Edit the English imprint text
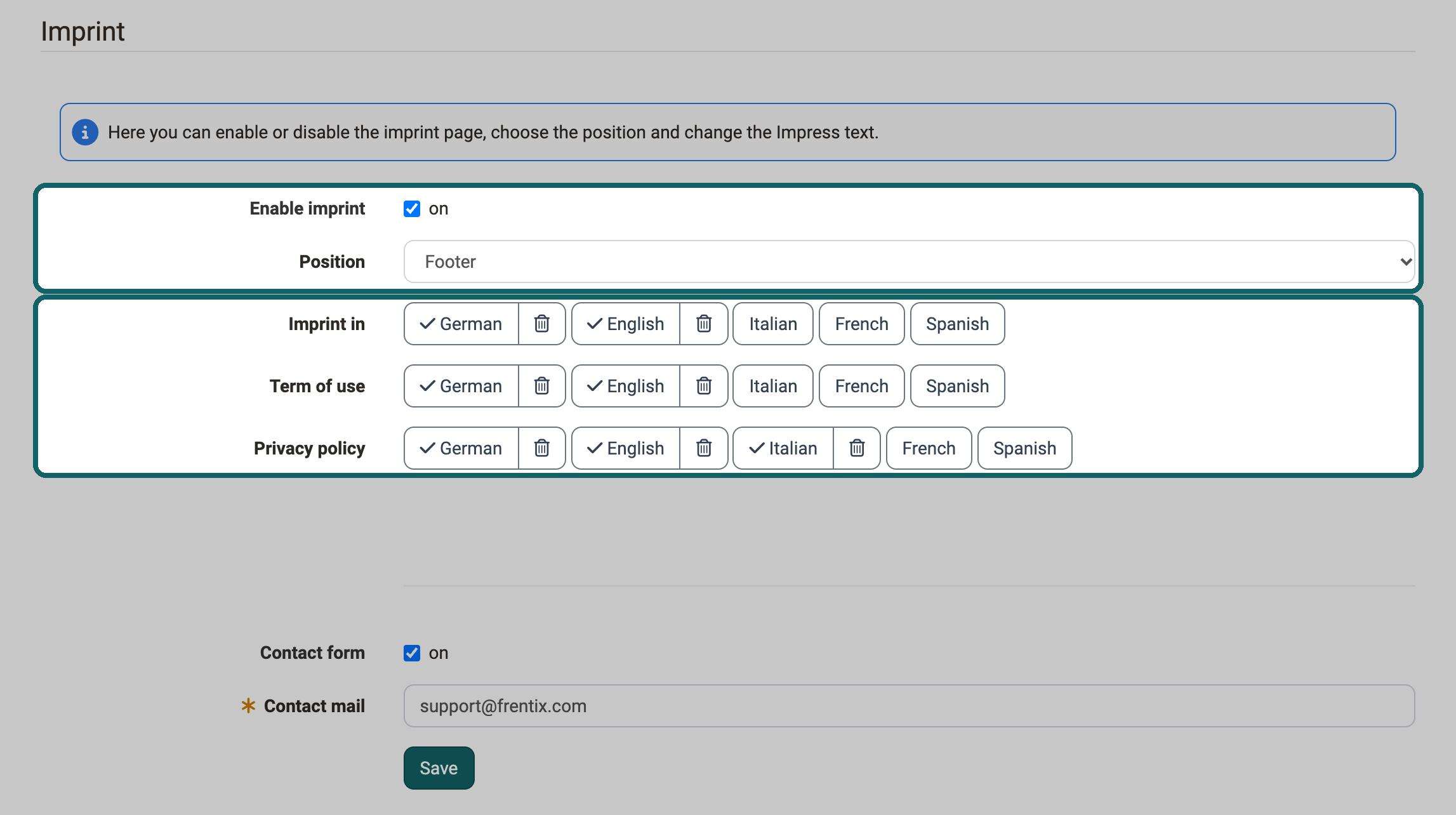Screen dimensions: 1456x815 [x=626, y=324]
